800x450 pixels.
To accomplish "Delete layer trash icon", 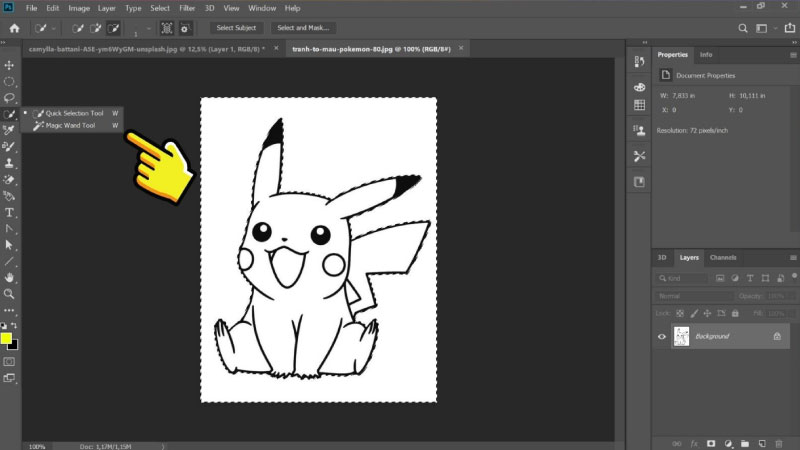I will [779, 444].
